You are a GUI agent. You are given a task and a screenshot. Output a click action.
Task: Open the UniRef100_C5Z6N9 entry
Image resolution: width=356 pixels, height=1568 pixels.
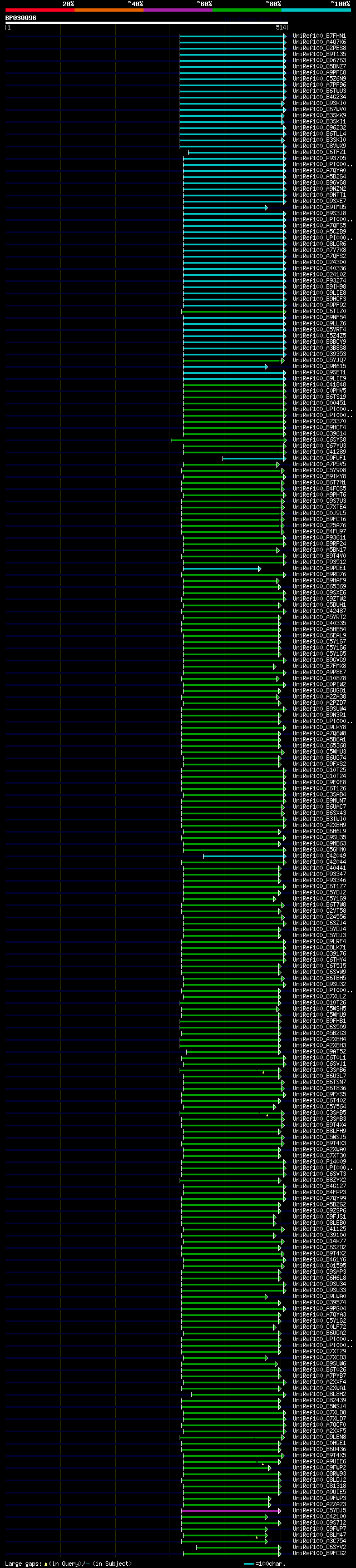319,78
